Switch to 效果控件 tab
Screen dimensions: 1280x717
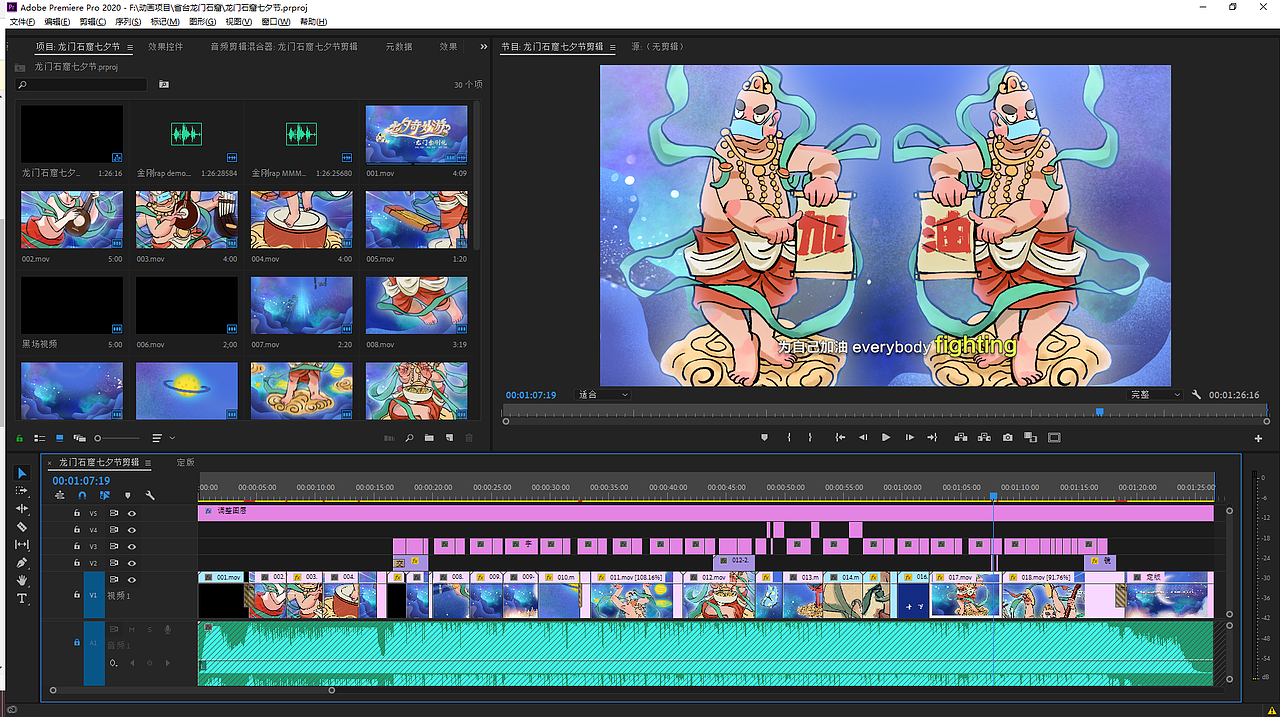(x=165, y=47)
